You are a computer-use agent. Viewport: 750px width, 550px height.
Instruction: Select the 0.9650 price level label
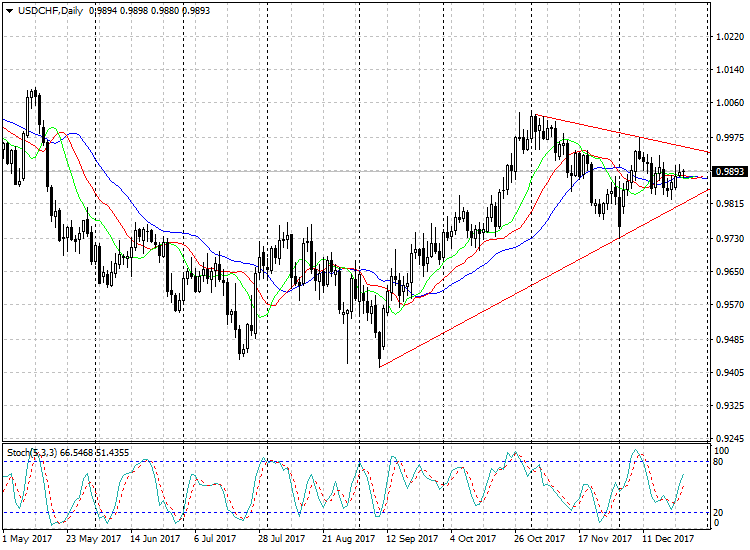(x=730, y=272)
